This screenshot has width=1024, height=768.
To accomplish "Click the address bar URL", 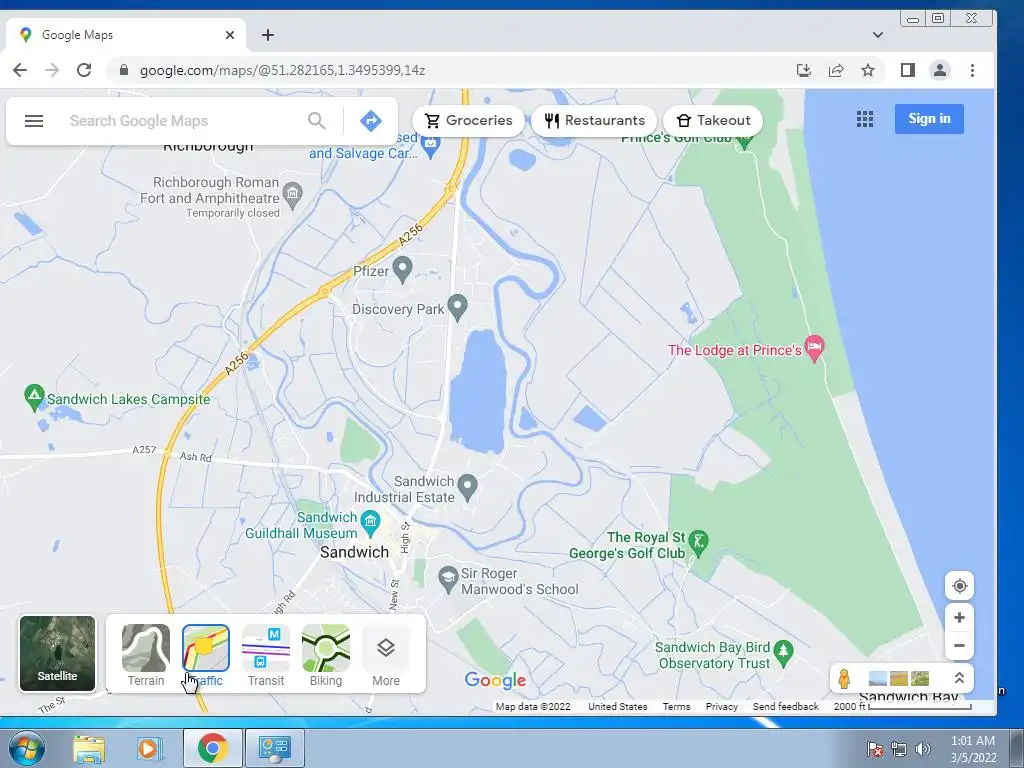I will [282, 70].
